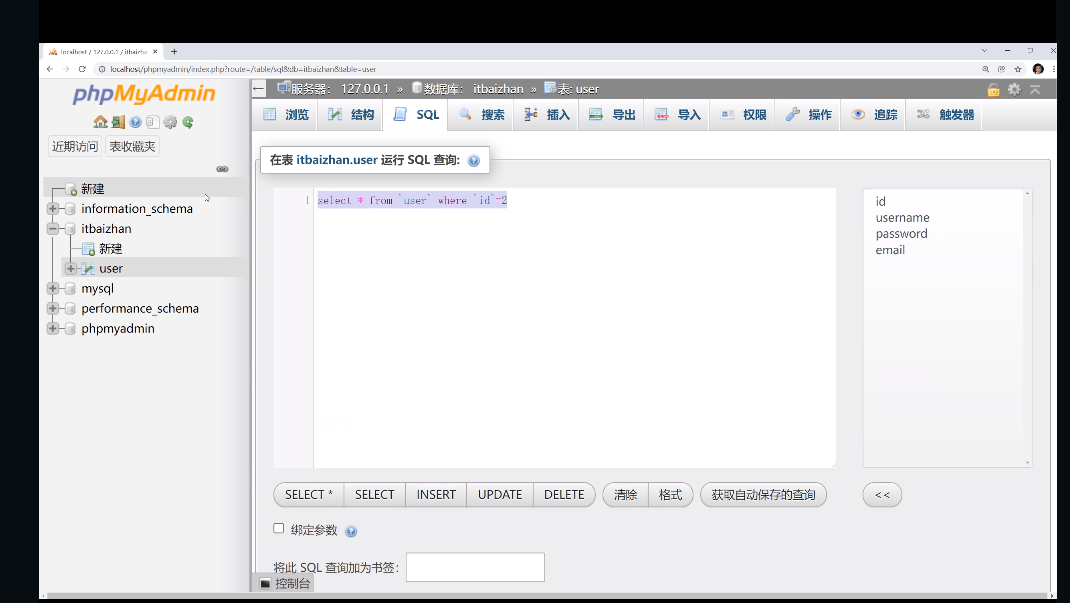The height and width of the screenshot is (603, 1070).
Task: Expand mysql database node
Action: (53, 289)
